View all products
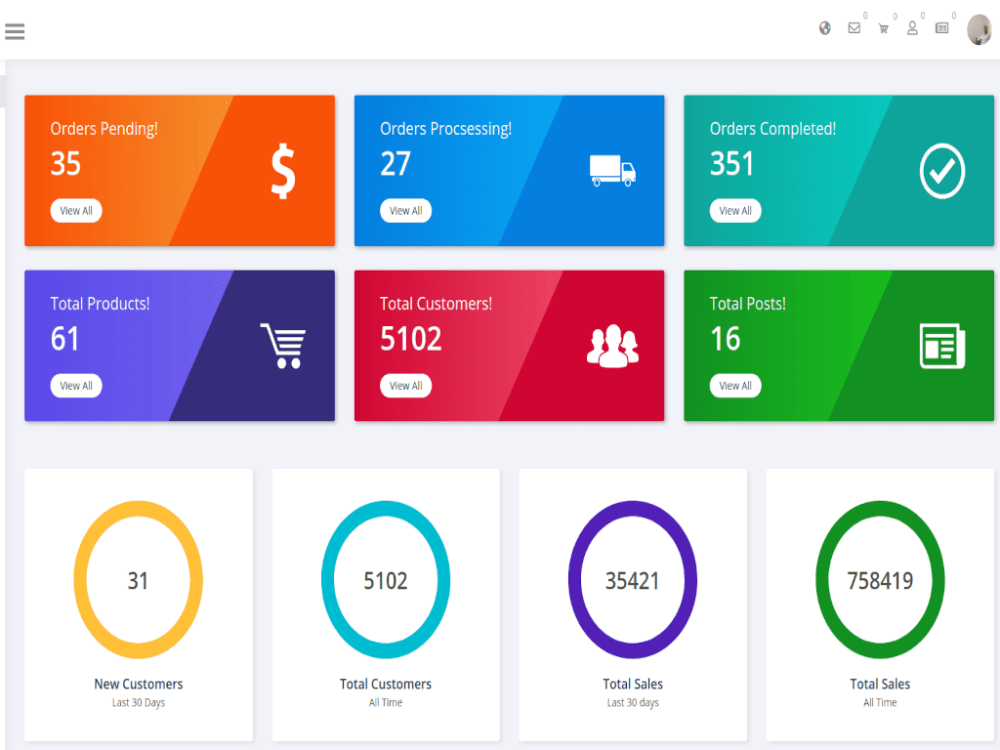 tap(76, 386)
